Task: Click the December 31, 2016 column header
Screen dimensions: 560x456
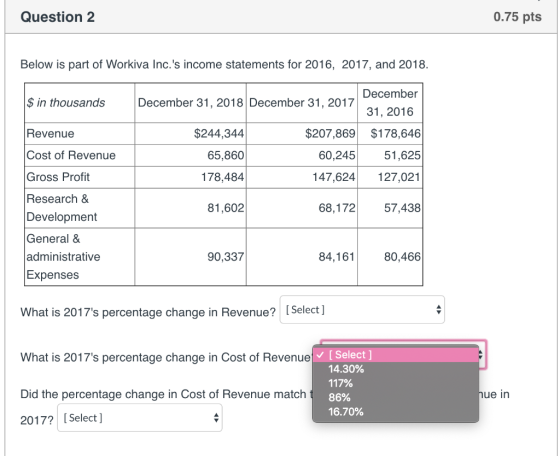Action: 390,103
